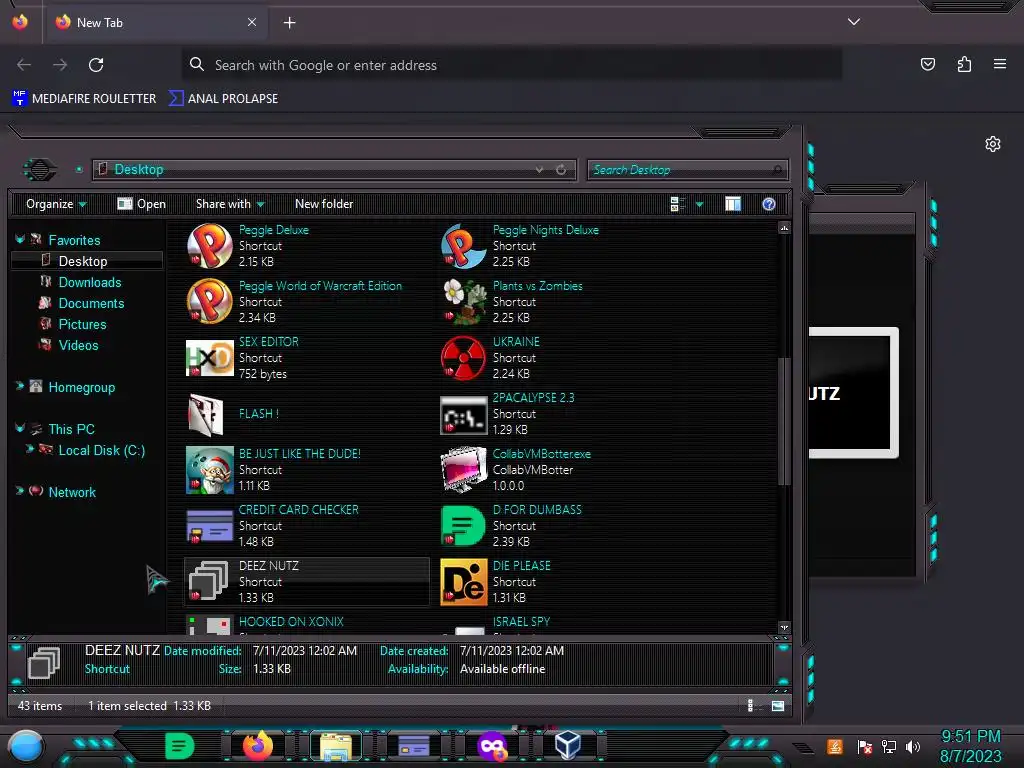
Task: Collapse the This PC tree node
Action: click(x=20, y=428)
